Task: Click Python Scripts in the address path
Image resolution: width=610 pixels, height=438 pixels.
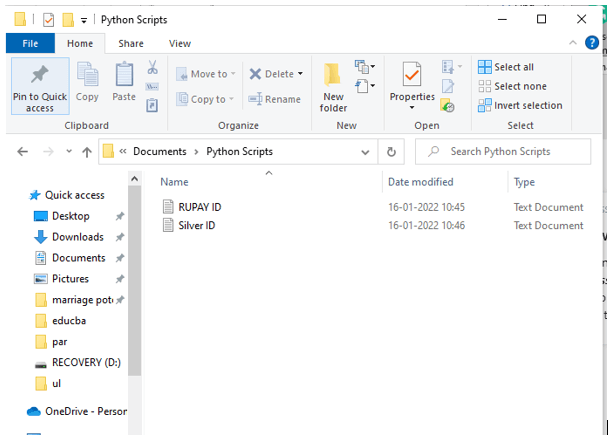Action: pyautogui.click(x=239, y=151)
